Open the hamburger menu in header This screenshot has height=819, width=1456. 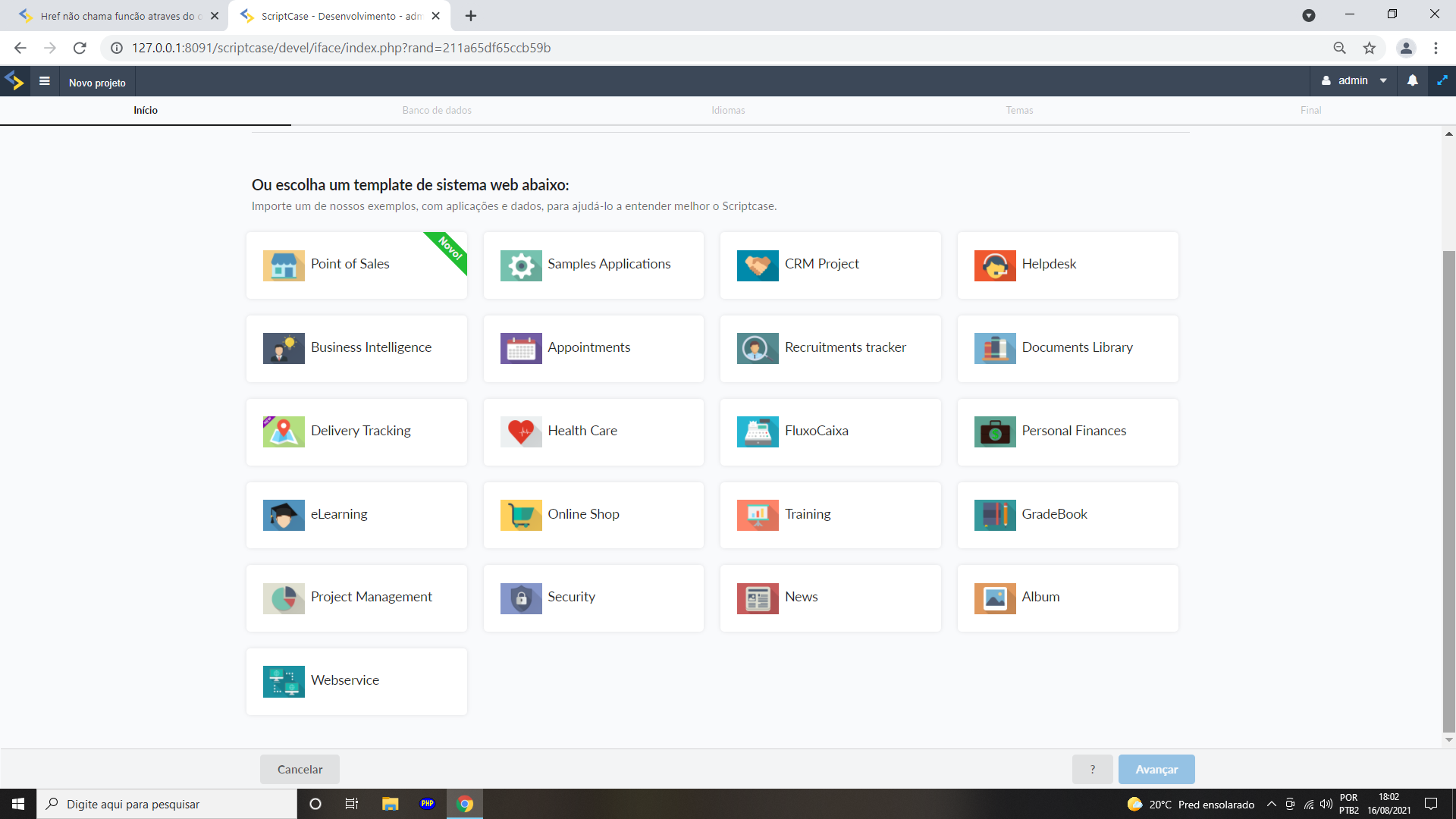(x=45, y=81)
